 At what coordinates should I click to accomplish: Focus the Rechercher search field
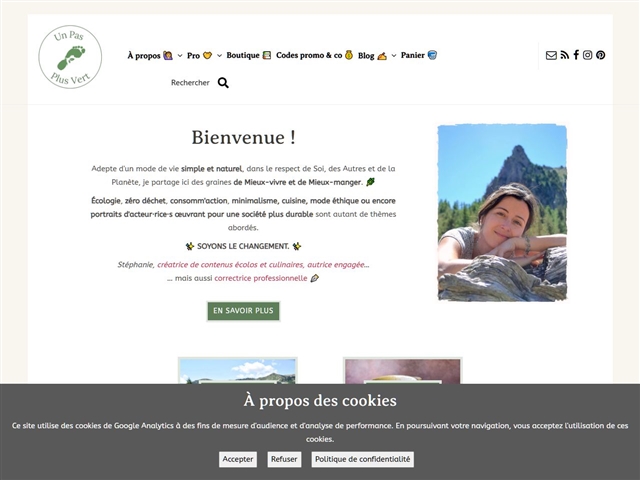point(190,83)
